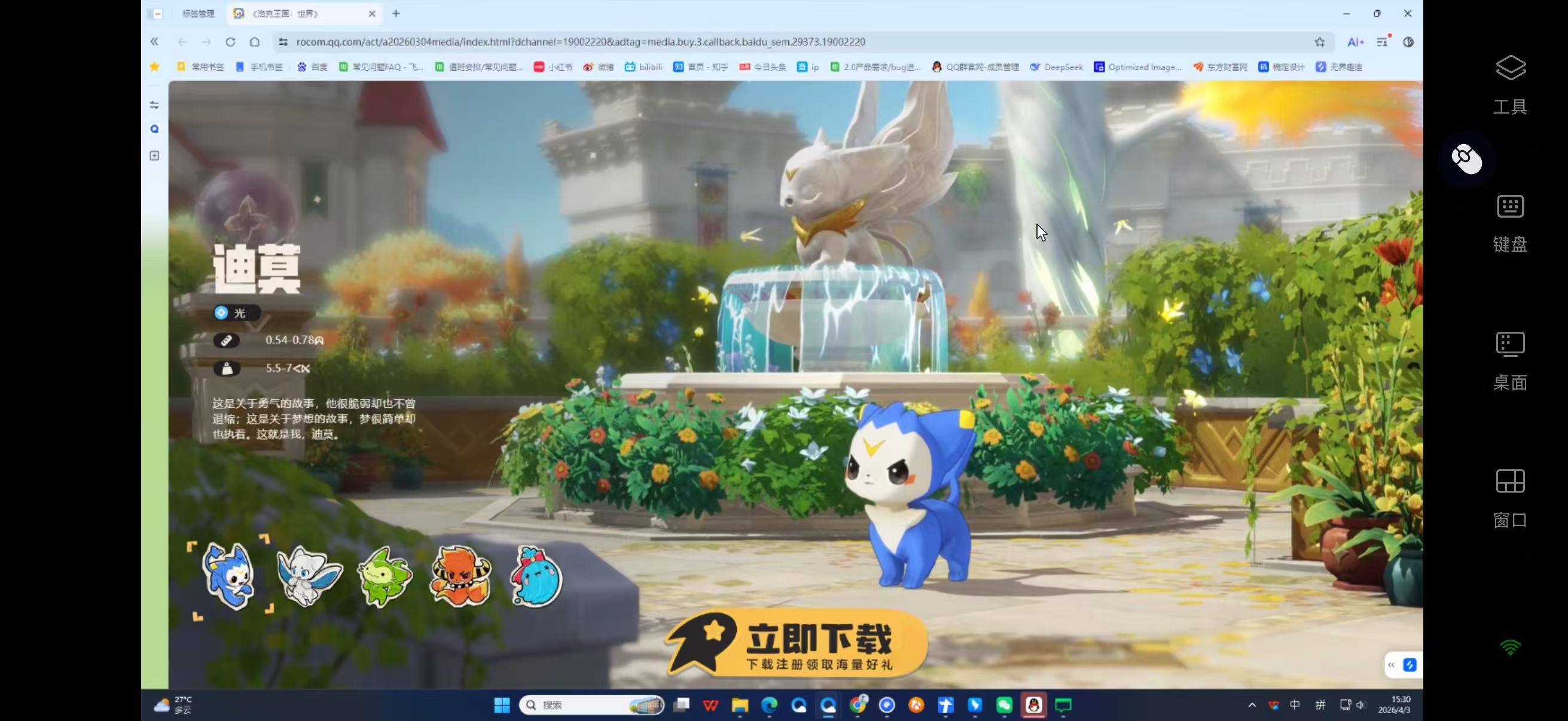
Task: Collapse browser sidebar with double chevron
Action: coord(155,42)
